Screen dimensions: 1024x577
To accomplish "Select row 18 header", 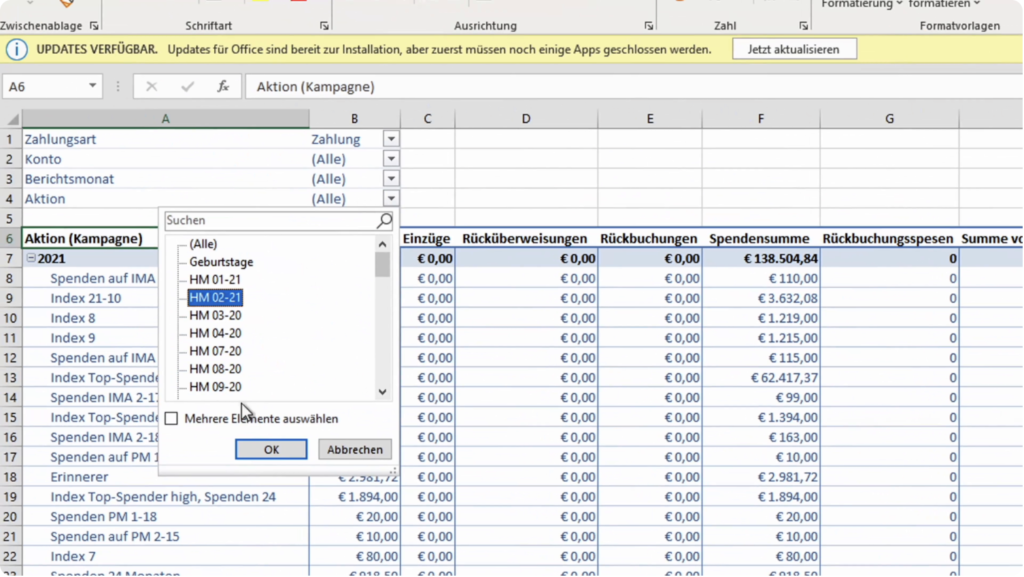I will tap(10, 477).
